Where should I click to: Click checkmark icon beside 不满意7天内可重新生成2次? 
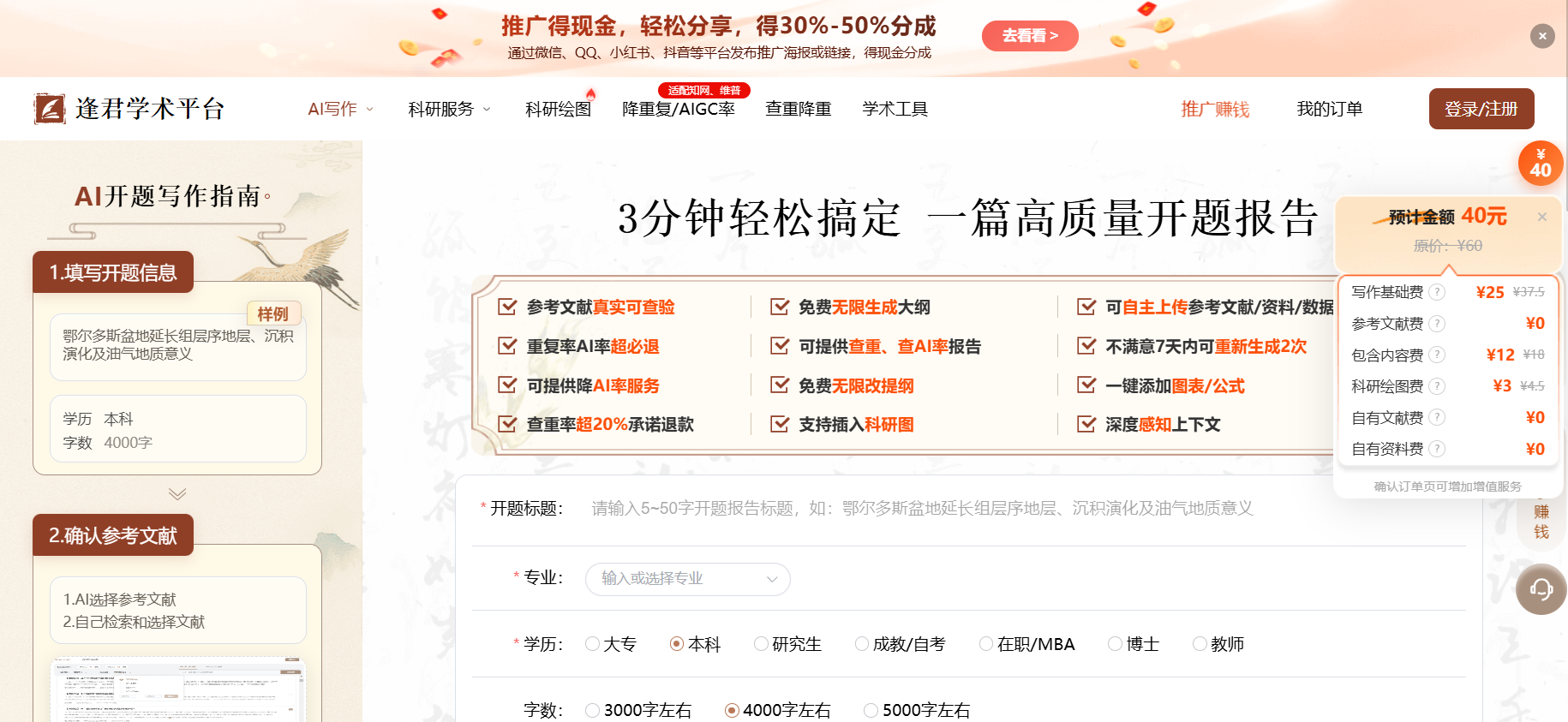[1086, 346]
